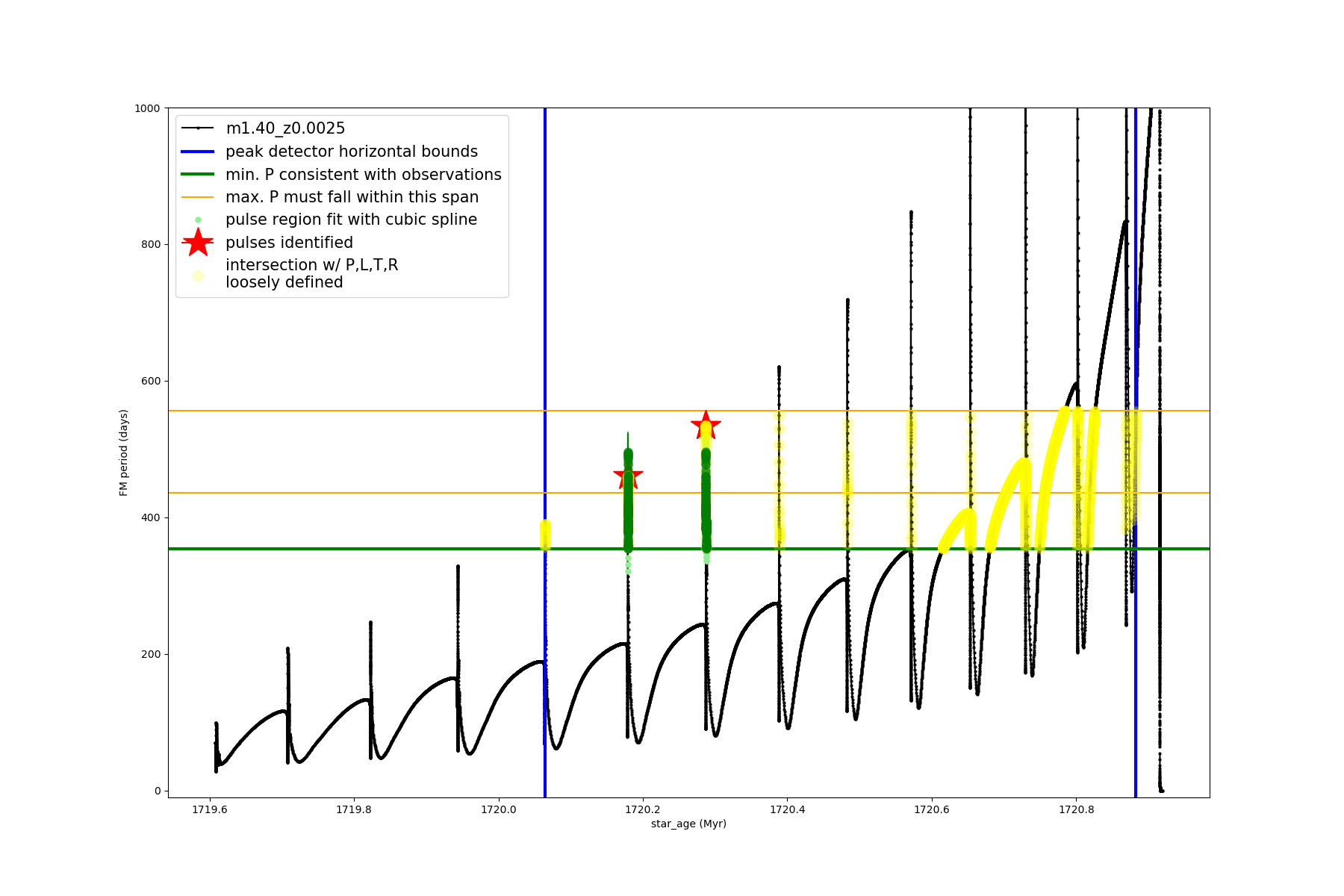Image resolution: width=1344 pixels, height=896 pixels.
Task: Click the 'pulses identified' legend text
Action: [289, 243]
